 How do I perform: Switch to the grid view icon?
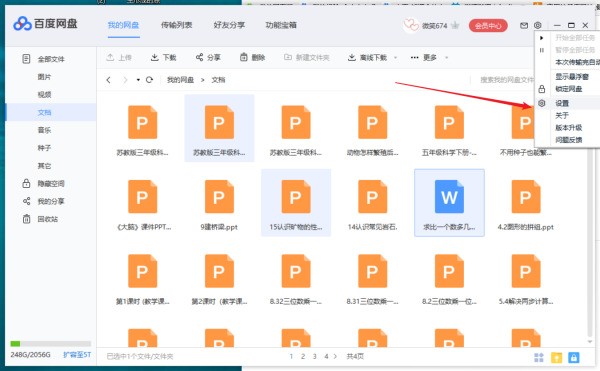click(539, 358)
